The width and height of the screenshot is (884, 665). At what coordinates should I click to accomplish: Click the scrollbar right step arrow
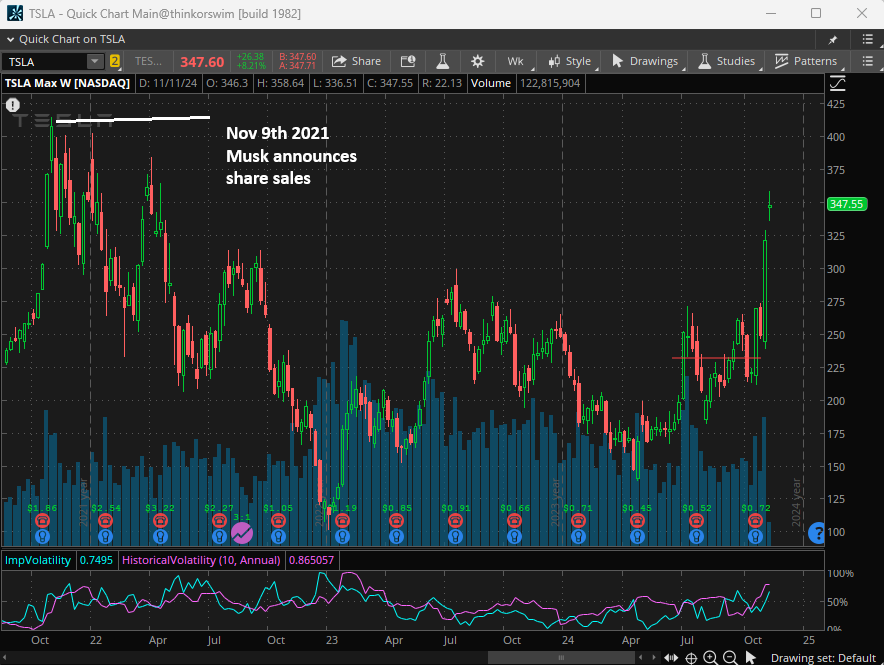653,658
